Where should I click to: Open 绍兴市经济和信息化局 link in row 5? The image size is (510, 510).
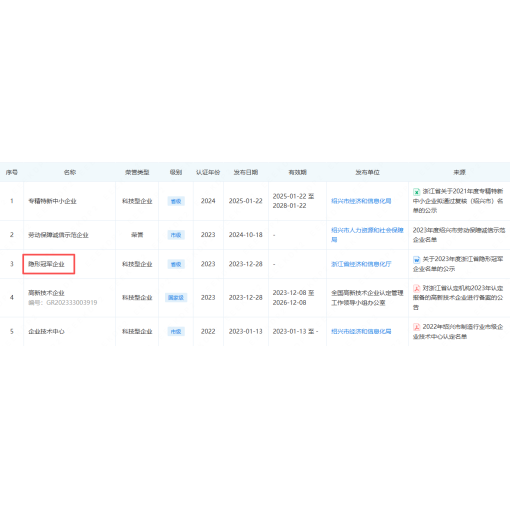361,331
